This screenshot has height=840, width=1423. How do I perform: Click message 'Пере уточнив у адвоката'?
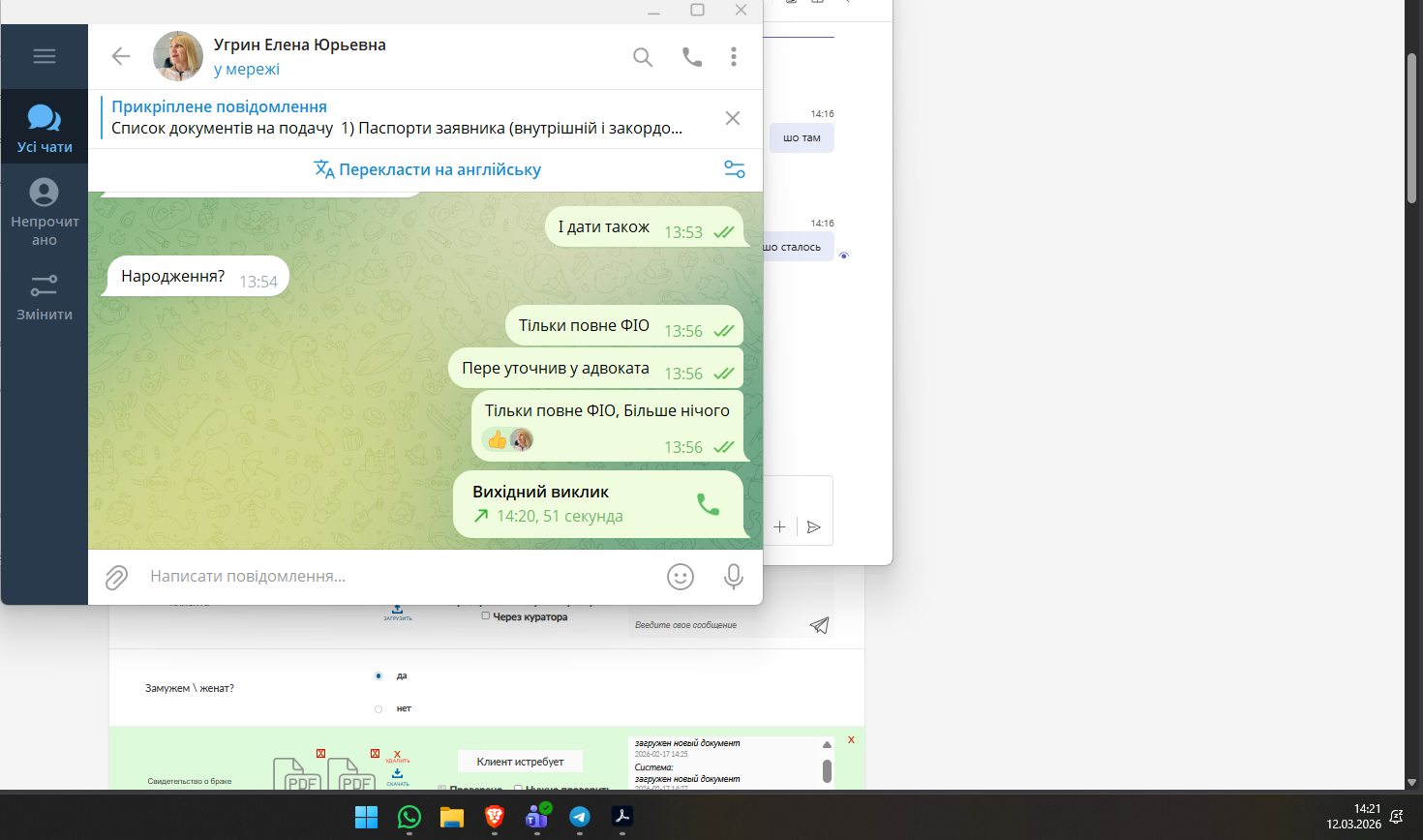point(595,369)
